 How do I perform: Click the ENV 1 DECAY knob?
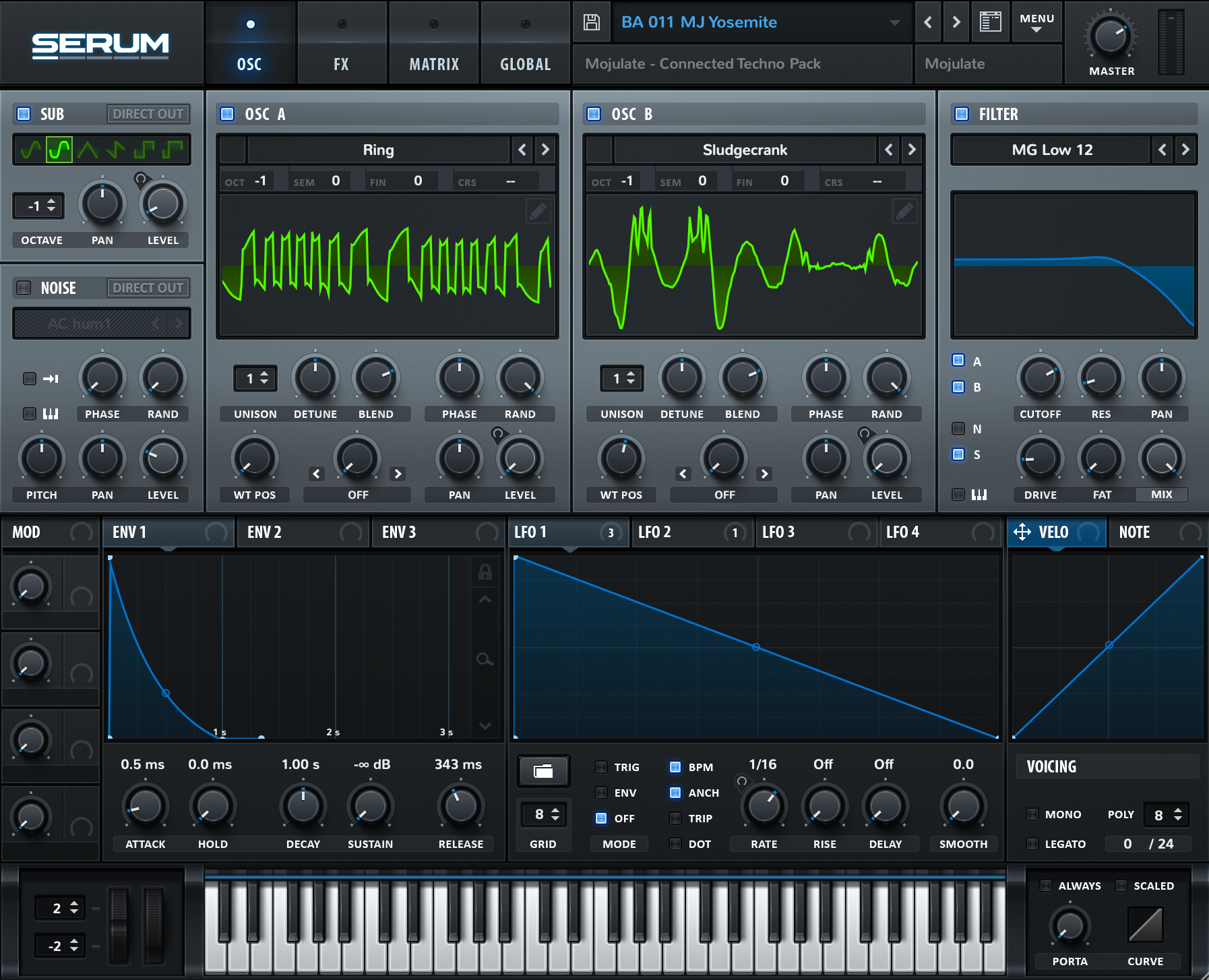(x=303, y=805)
